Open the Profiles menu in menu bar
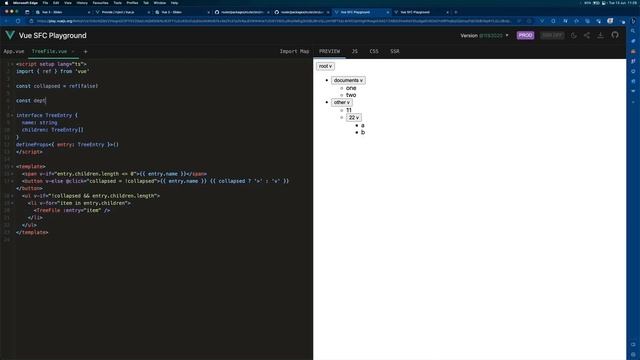 tap(132, 3)
